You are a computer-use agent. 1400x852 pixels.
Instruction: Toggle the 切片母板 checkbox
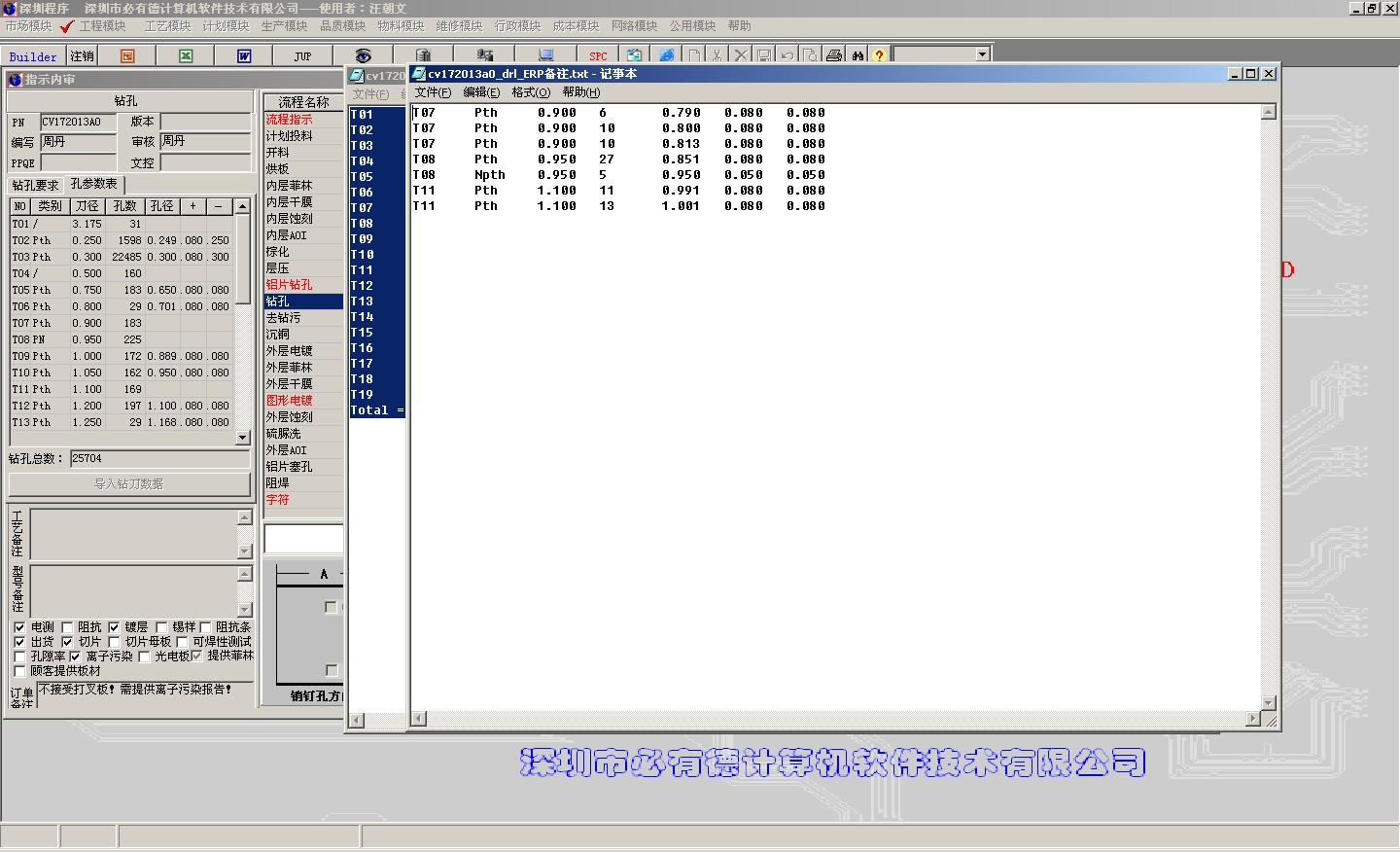tap(114, 642)
